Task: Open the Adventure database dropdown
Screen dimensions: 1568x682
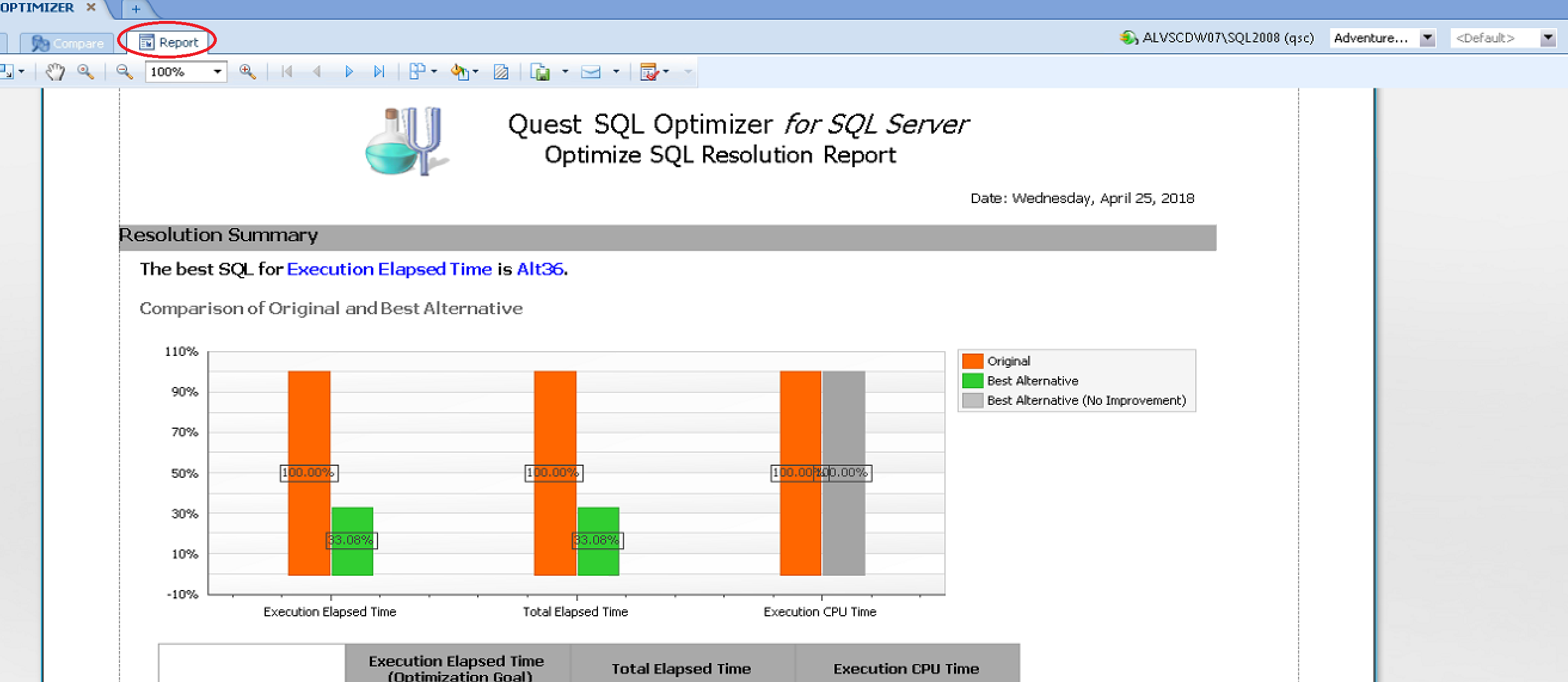Action: tap(1427, 38)
